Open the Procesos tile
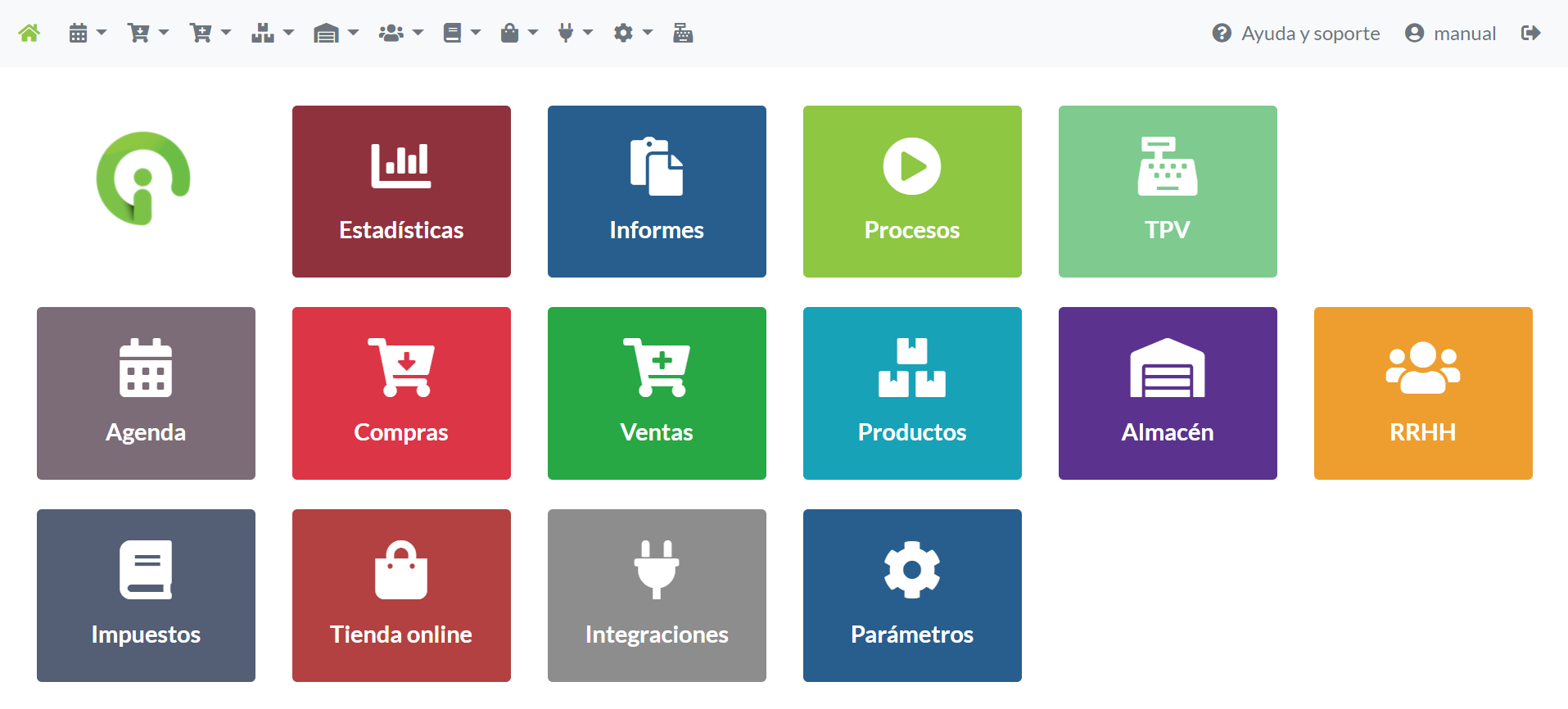 click(912, 192)
